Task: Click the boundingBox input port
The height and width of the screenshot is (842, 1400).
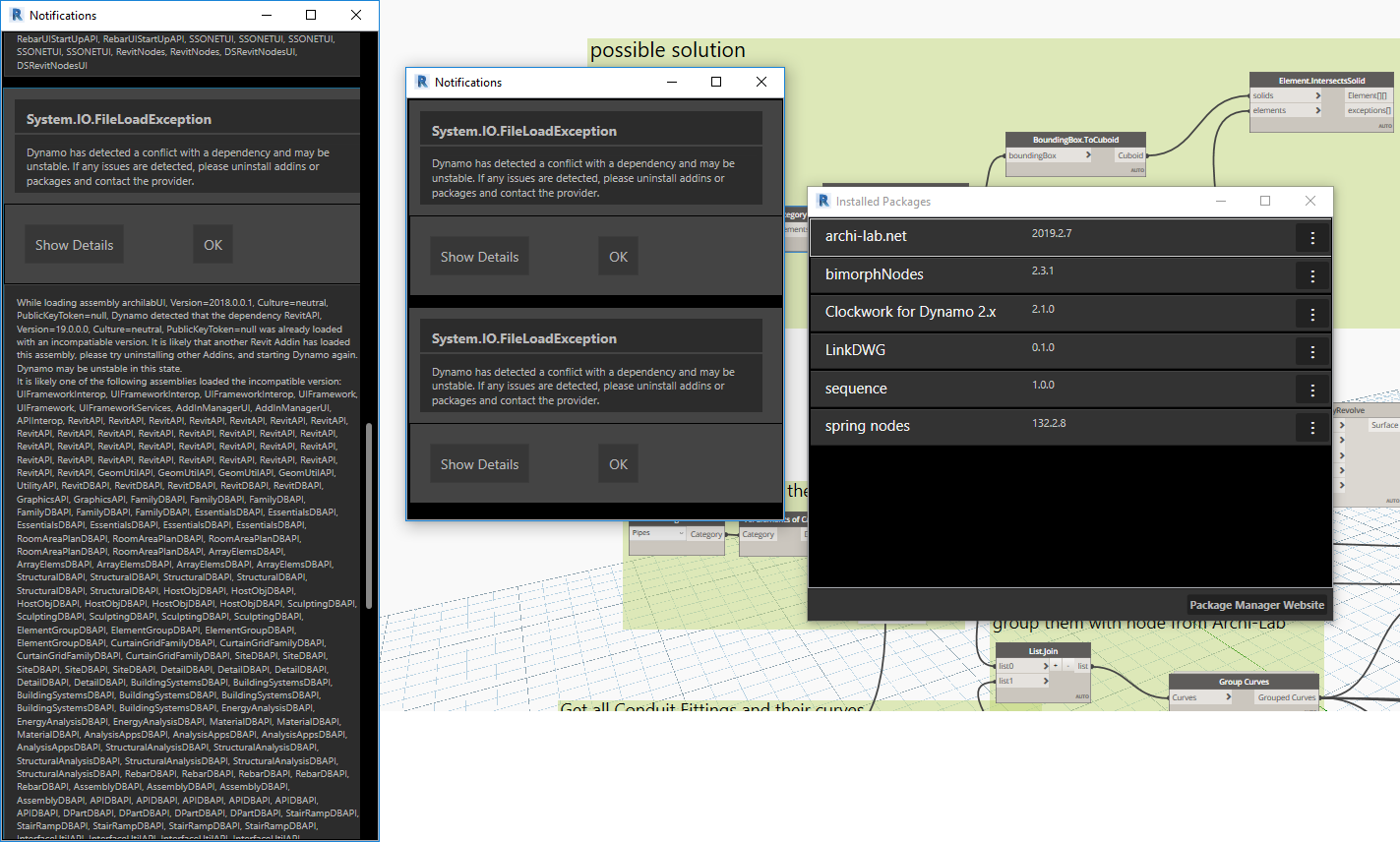Action: [1050, 155]
